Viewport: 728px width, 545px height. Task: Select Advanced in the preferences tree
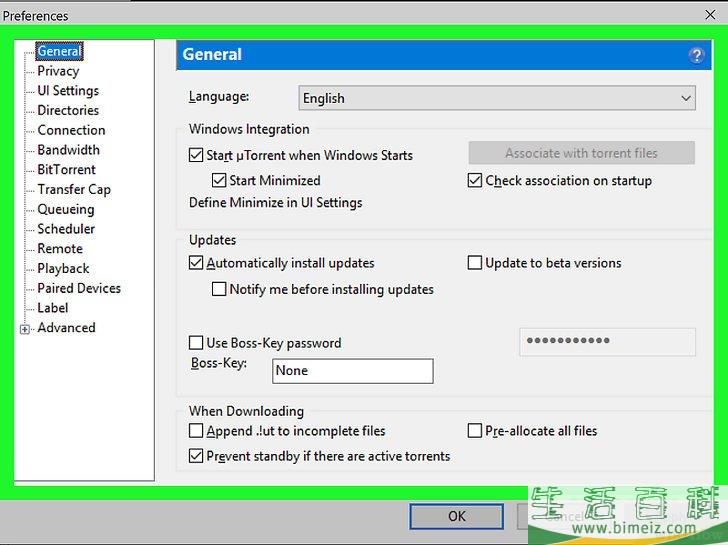(66, 328)
